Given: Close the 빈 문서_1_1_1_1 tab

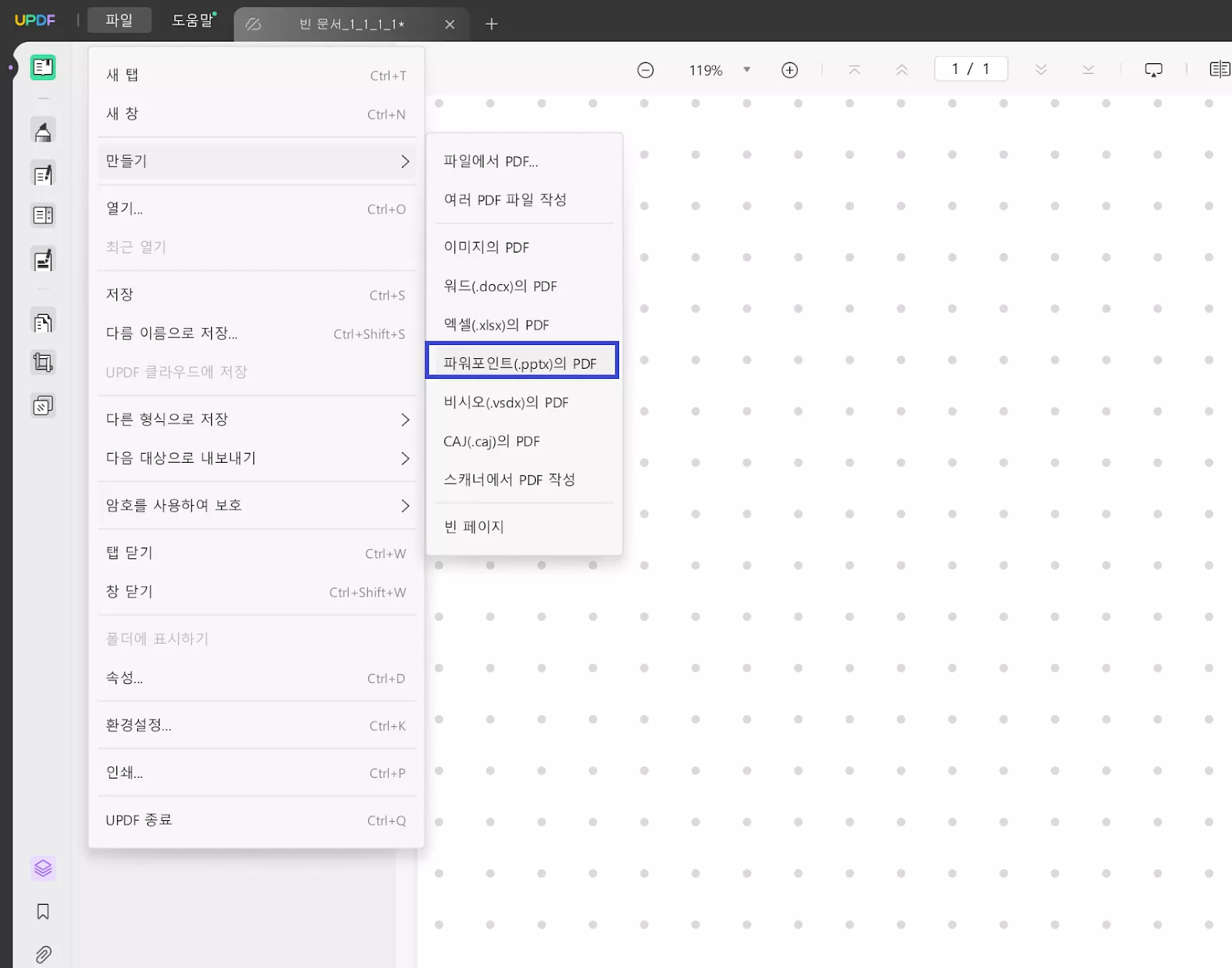Looking at the screenshot, I should tap(450, 25).
